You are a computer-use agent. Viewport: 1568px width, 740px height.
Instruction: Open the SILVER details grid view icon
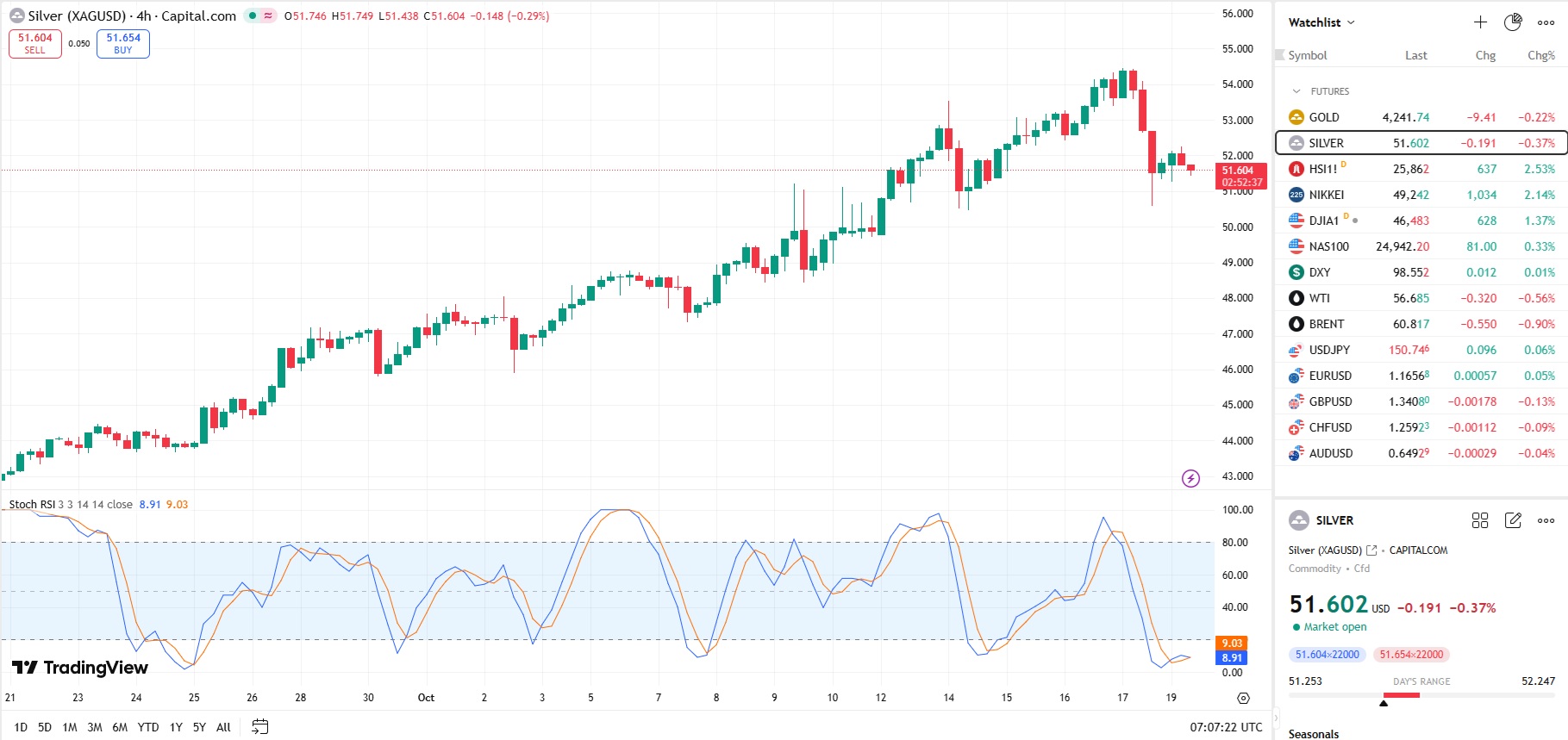click(x=1480, y=520)
